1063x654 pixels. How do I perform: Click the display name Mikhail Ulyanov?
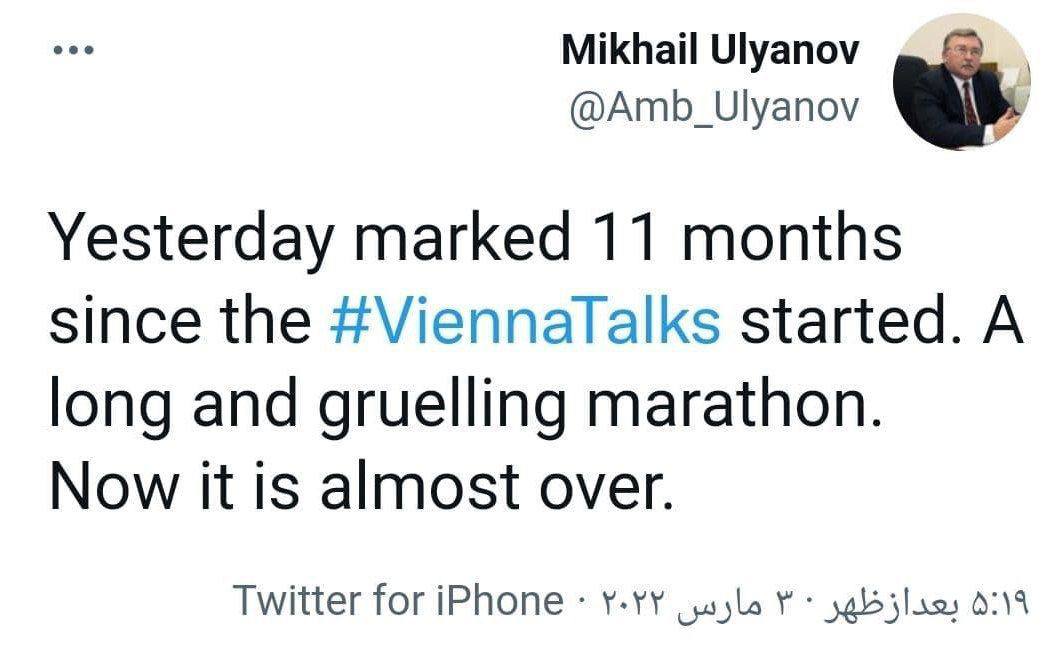point(709,52)
